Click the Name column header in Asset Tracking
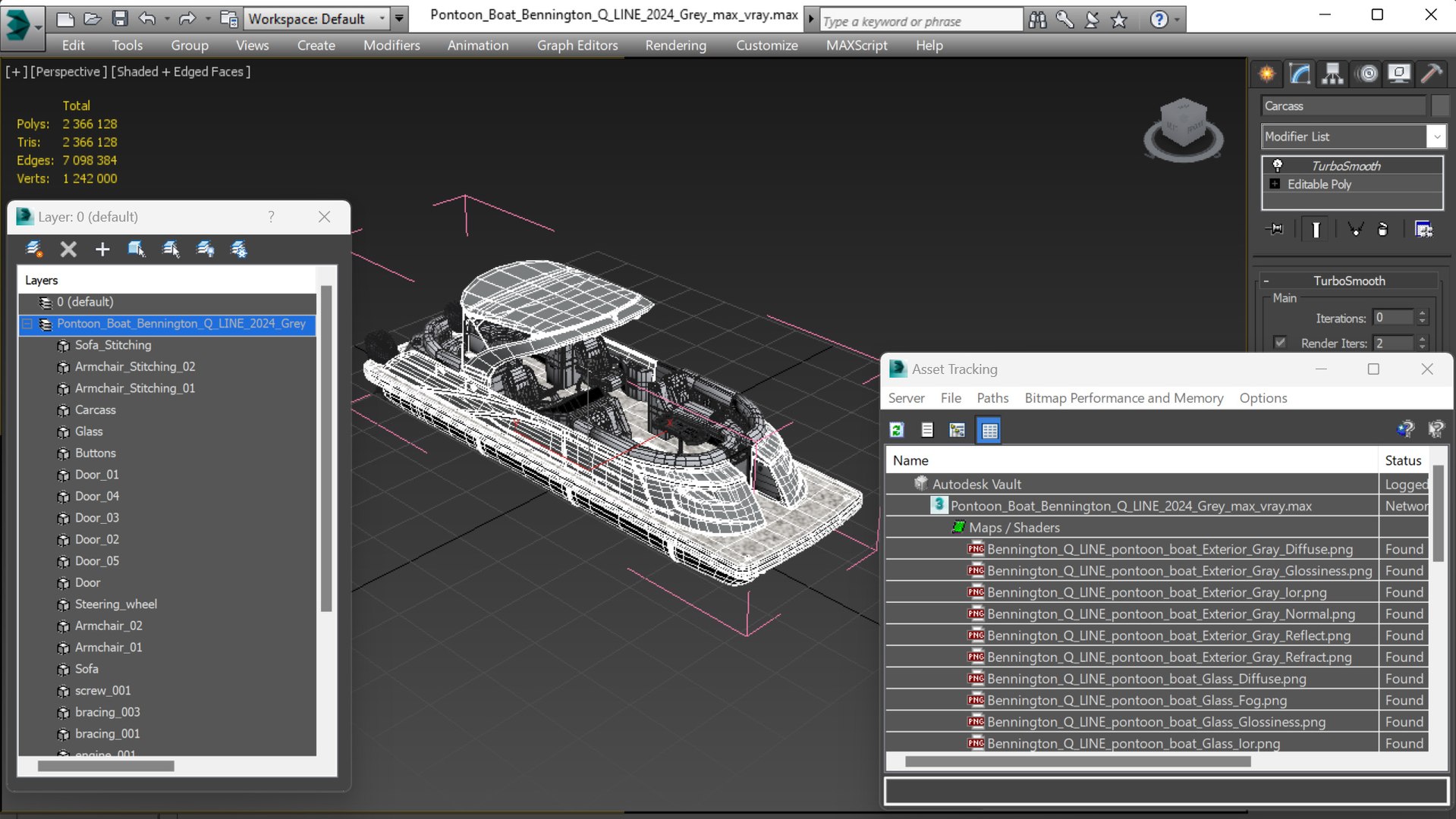Image resolution: width=1456 pixels, height=819 pixels. pos(1131,460)
